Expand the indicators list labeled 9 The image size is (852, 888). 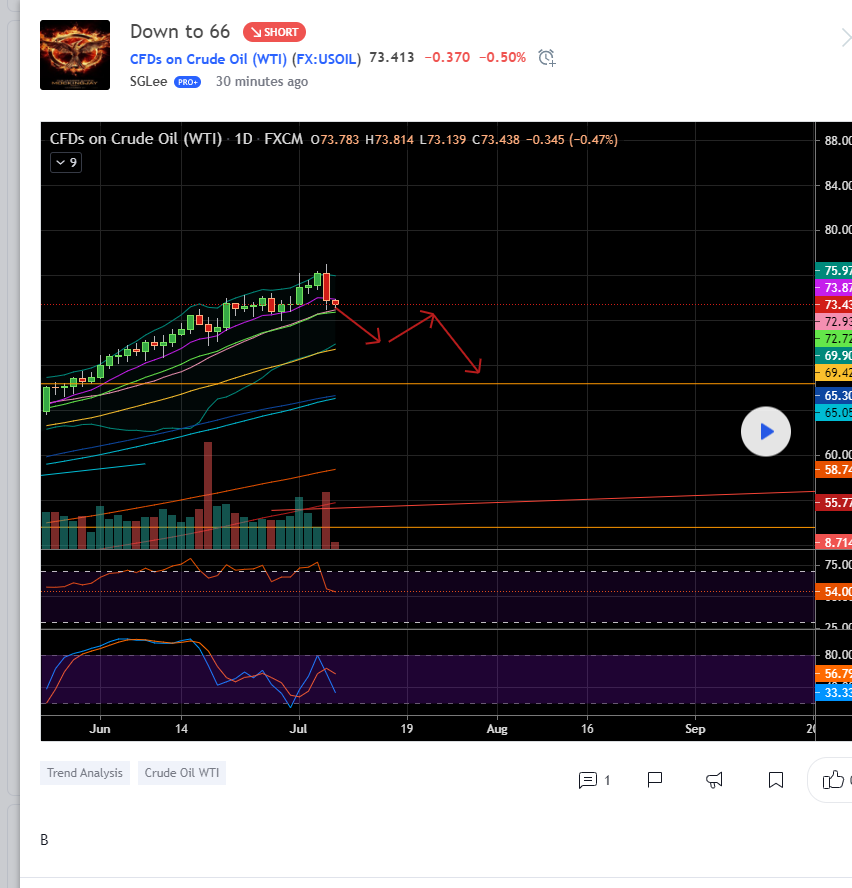(x=65, y=162)
